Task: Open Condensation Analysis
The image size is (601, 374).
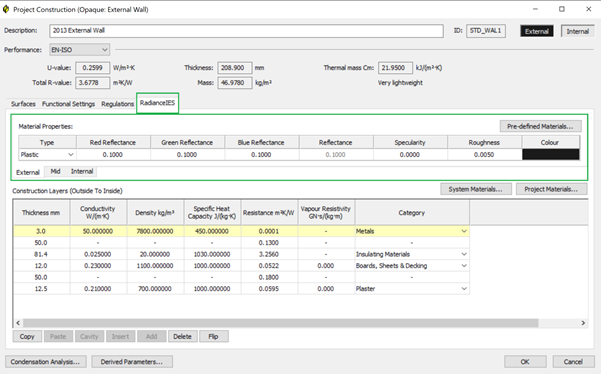Action: [x=46, y=362]
